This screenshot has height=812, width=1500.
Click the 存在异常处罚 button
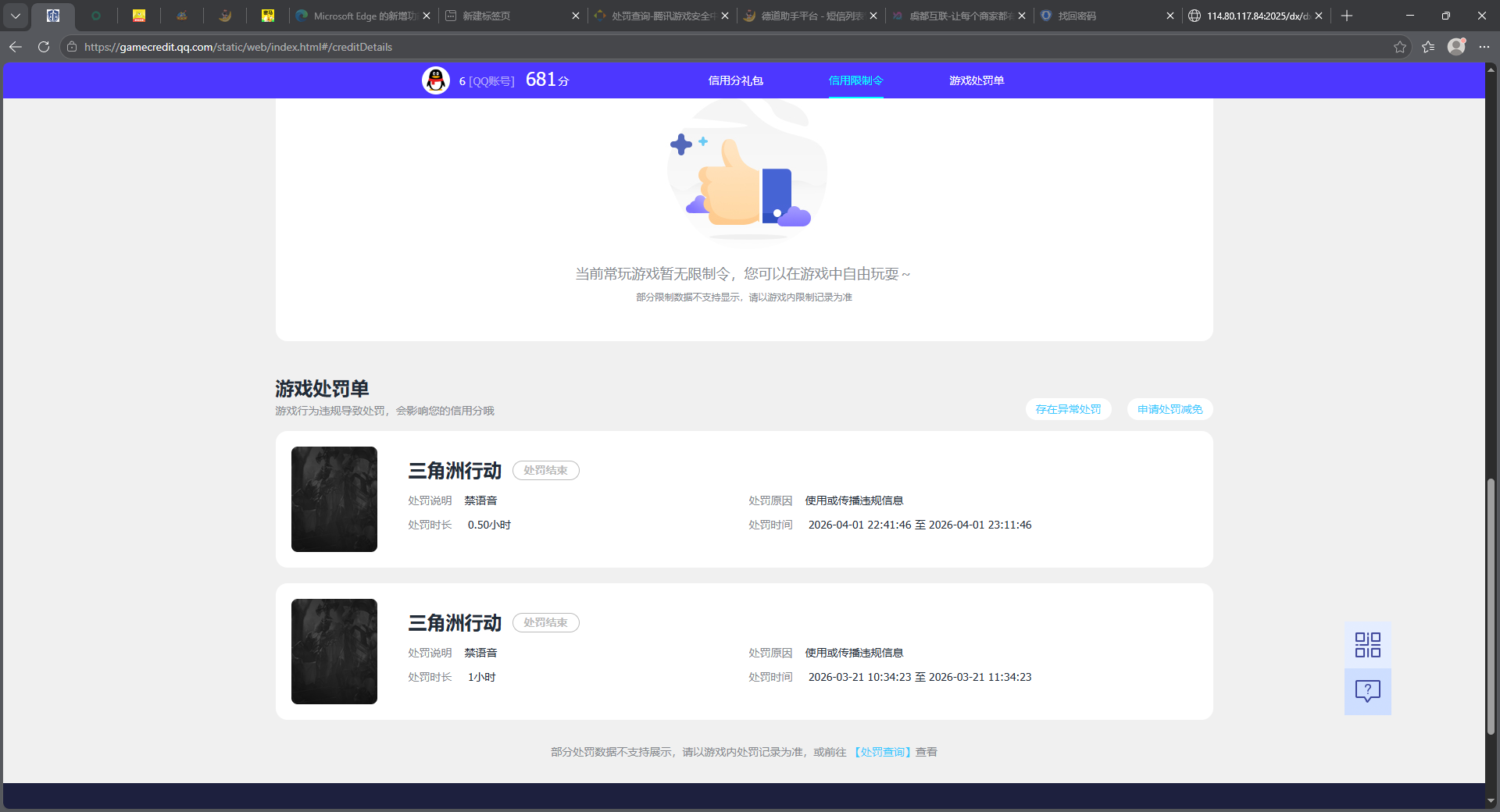coord(1068,409)
